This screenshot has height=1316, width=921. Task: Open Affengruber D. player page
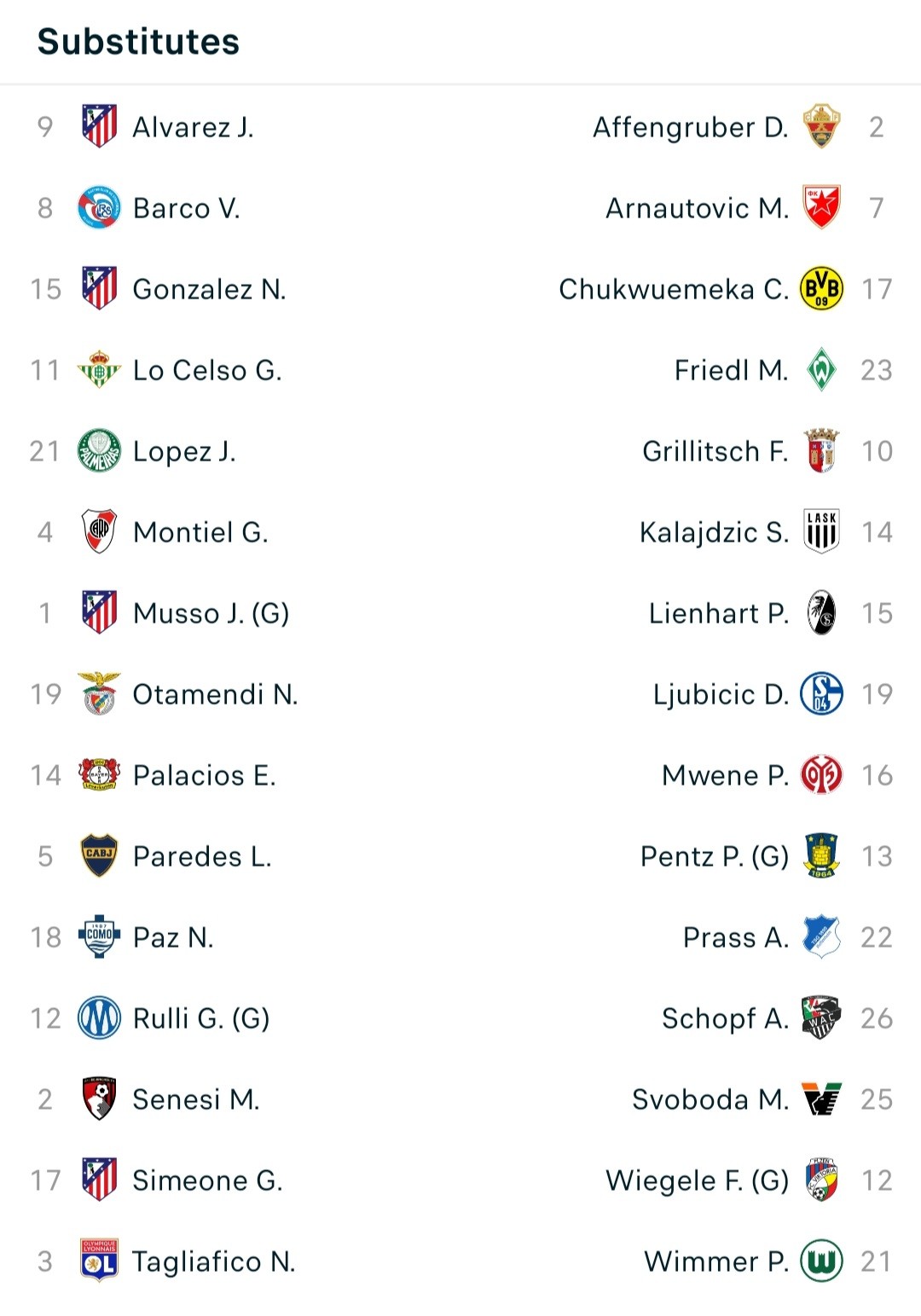691,127
